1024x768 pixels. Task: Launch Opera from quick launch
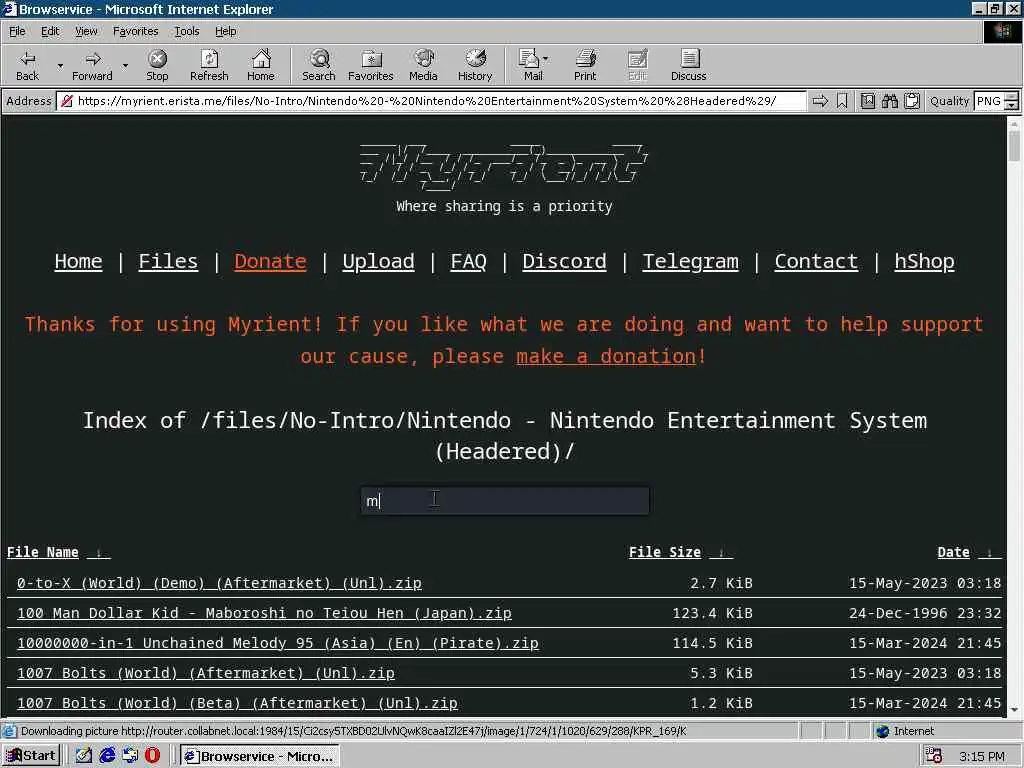pos(152,756)
